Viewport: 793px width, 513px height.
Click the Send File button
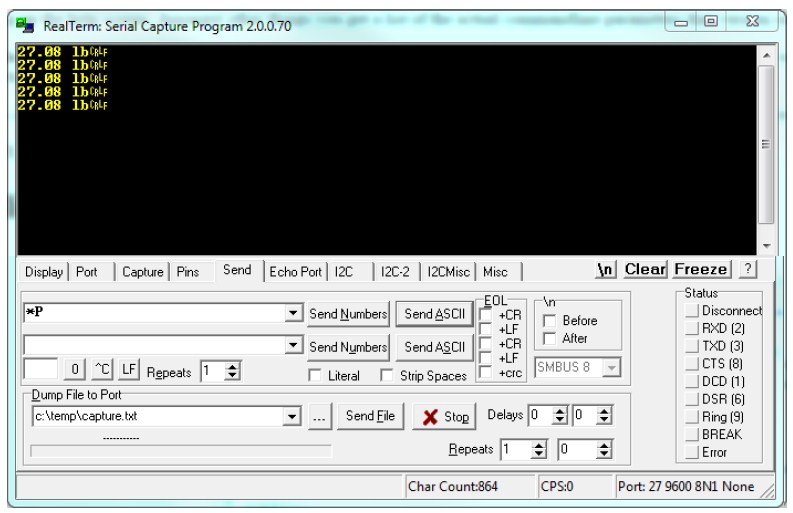click(370, 416)
